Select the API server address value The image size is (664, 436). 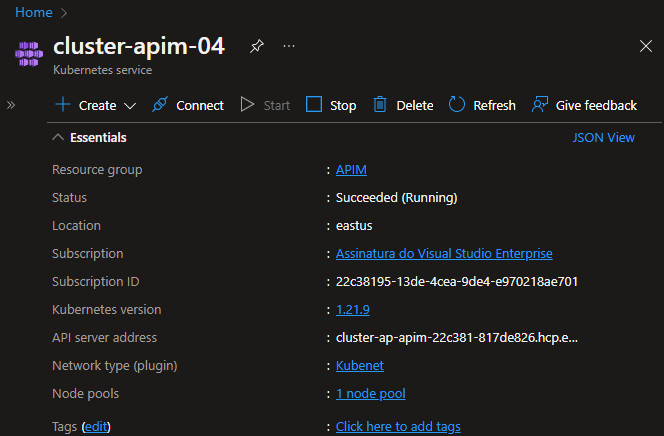[456, 337]
